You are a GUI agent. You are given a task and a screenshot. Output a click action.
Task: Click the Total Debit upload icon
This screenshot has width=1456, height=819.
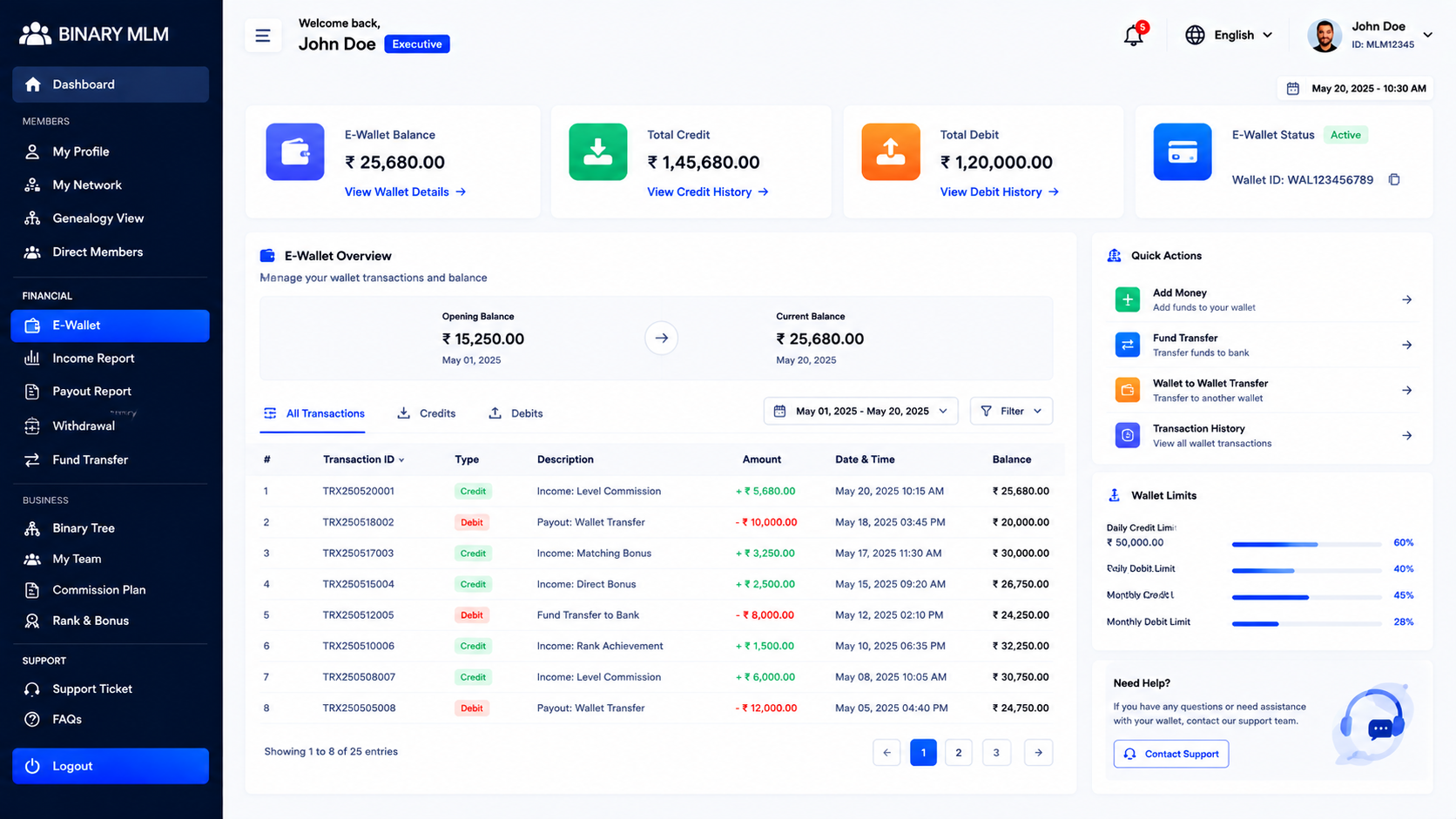891,151
